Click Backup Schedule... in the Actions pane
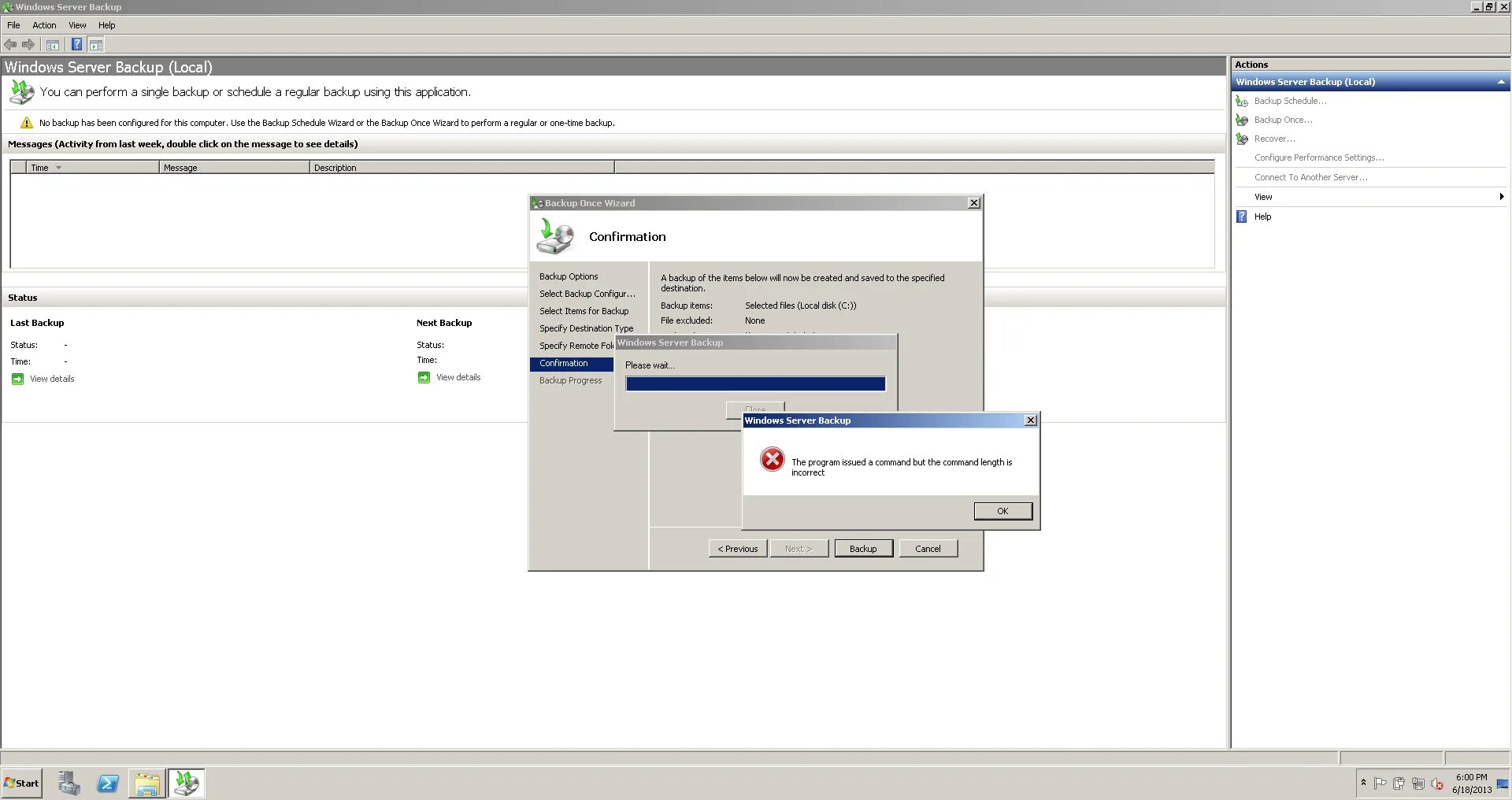Screen dimensions: 1512x800 tap(1290, 101)
